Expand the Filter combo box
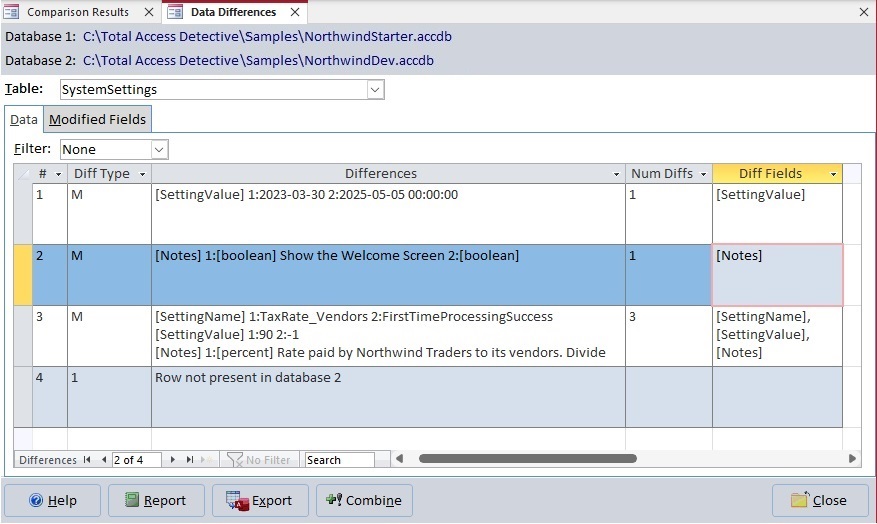 159,149
